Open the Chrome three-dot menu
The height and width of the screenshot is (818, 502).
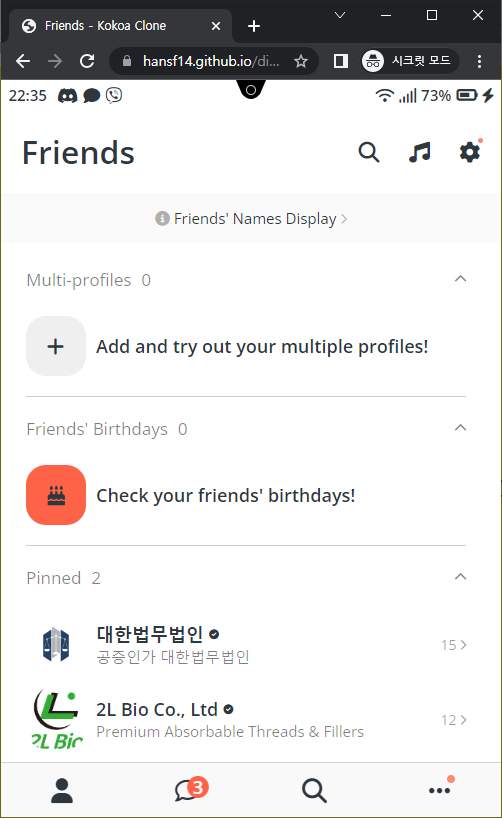pos(479,62)
